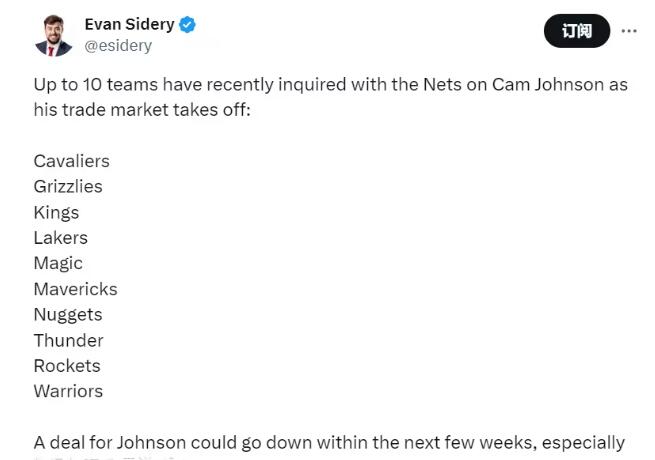
Task: Open the Evan Sidery display name link
Action: coord(129,24)
